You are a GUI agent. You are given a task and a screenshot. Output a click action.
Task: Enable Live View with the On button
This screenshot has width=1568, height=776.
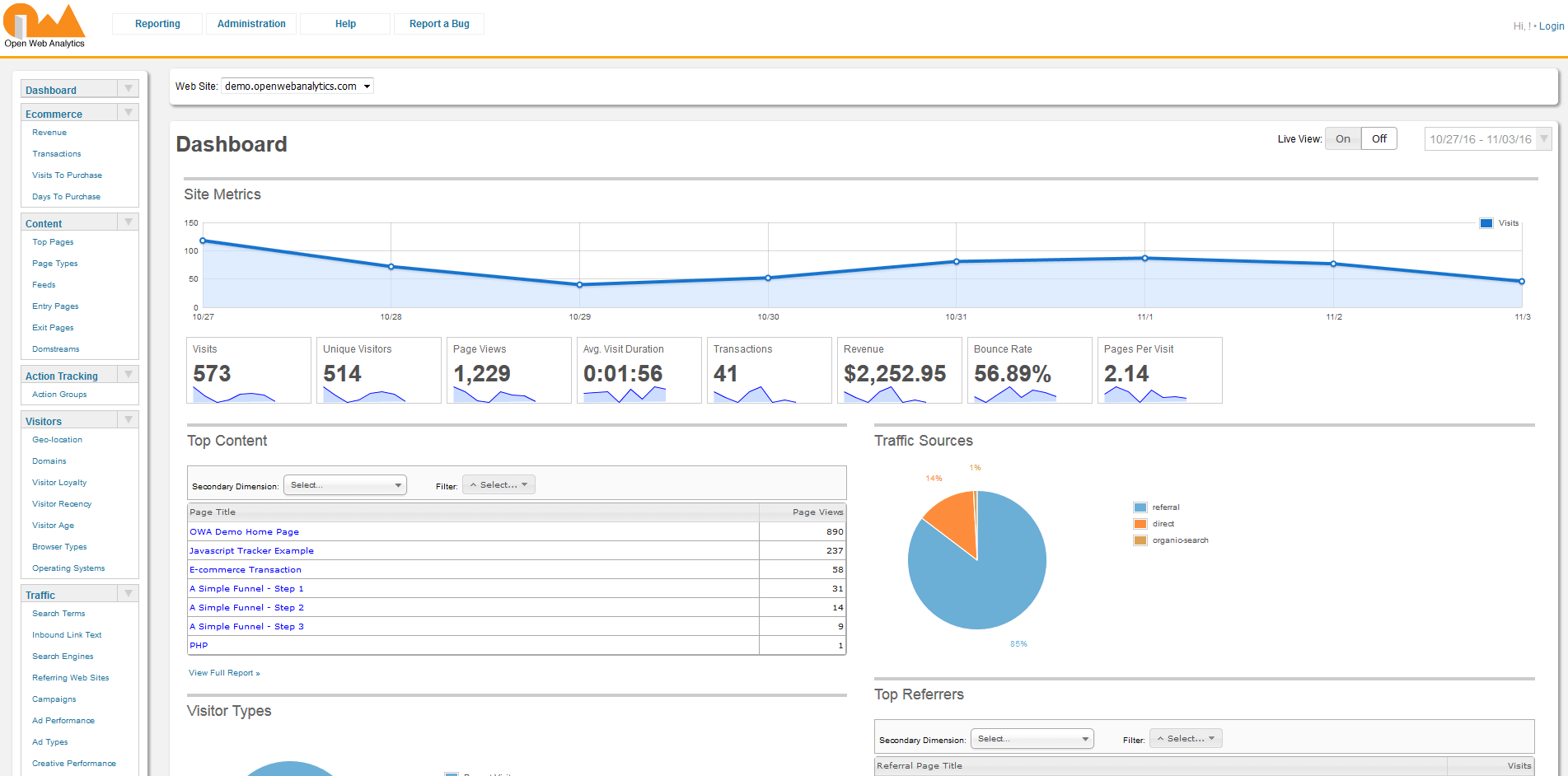click(1342, 138)
